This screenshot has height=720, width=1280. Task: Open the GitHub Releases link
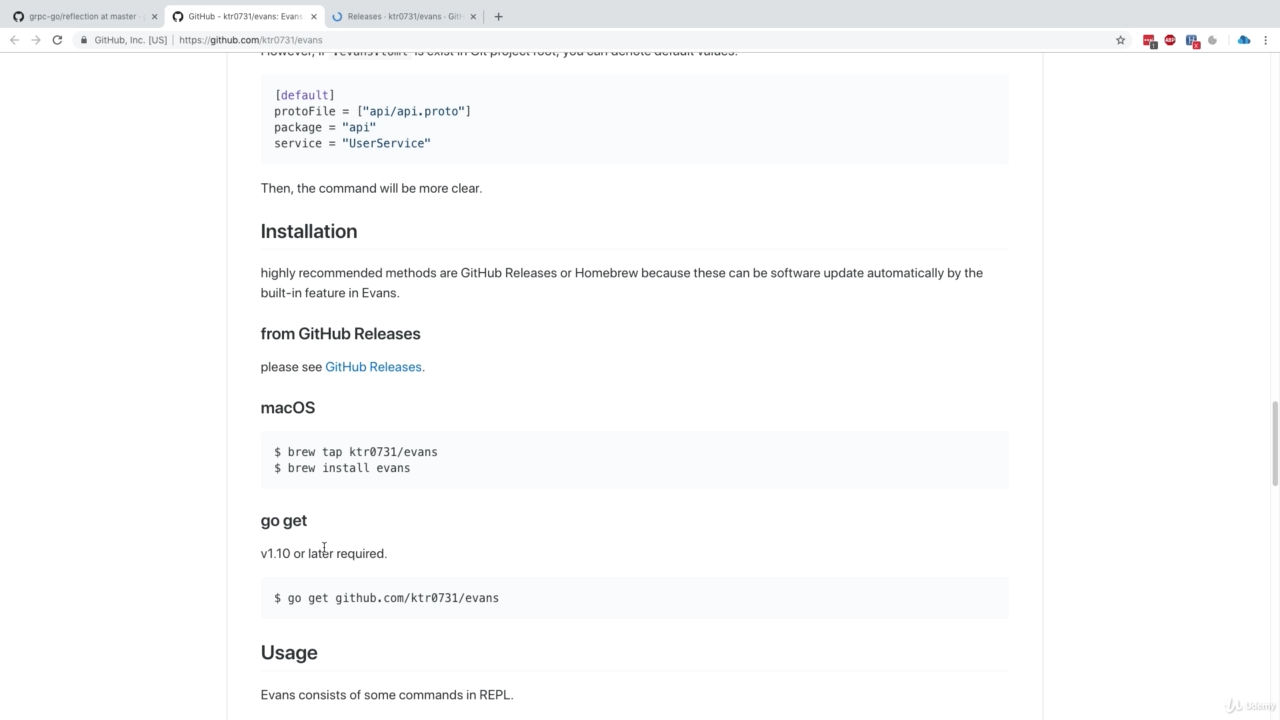tap(373, 367)
